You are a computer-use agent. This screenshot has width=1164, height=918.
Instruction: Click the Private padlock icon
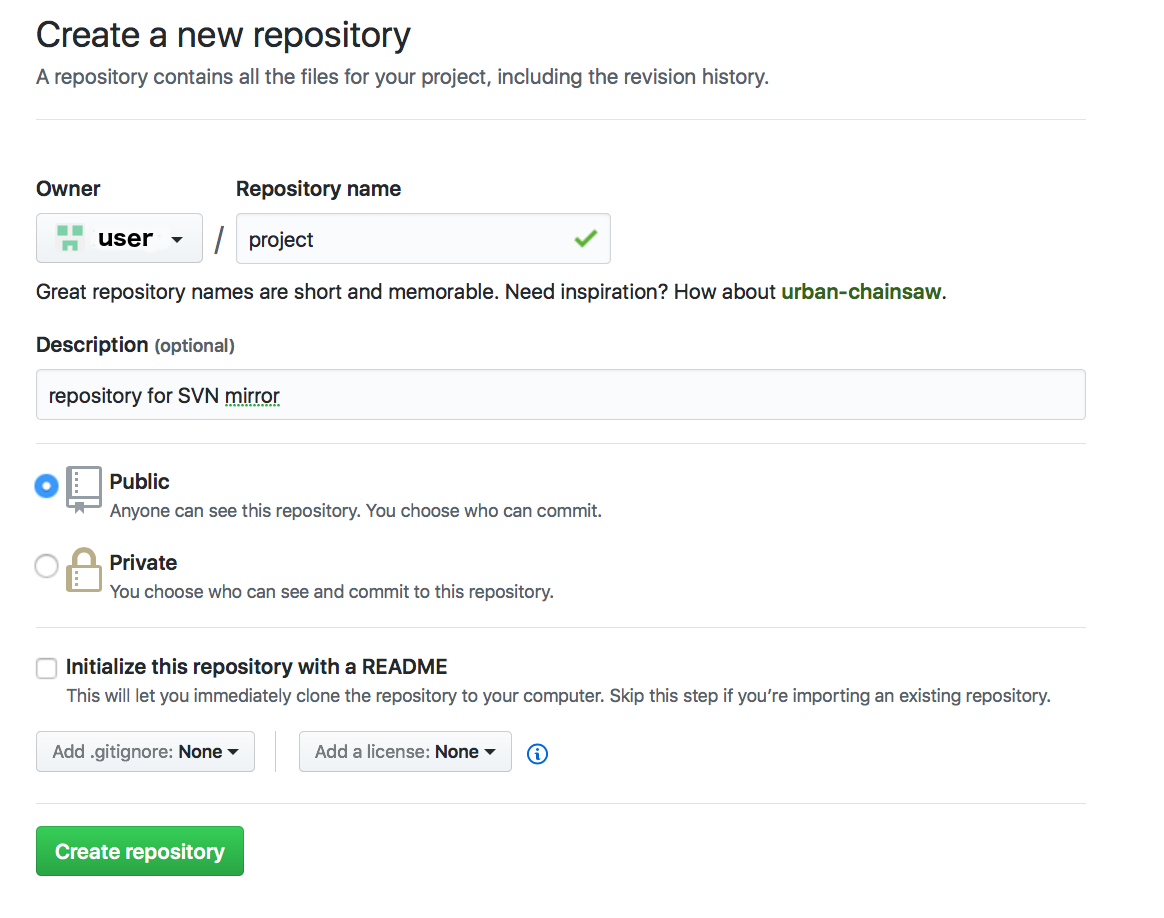click(x=84, y=571)
